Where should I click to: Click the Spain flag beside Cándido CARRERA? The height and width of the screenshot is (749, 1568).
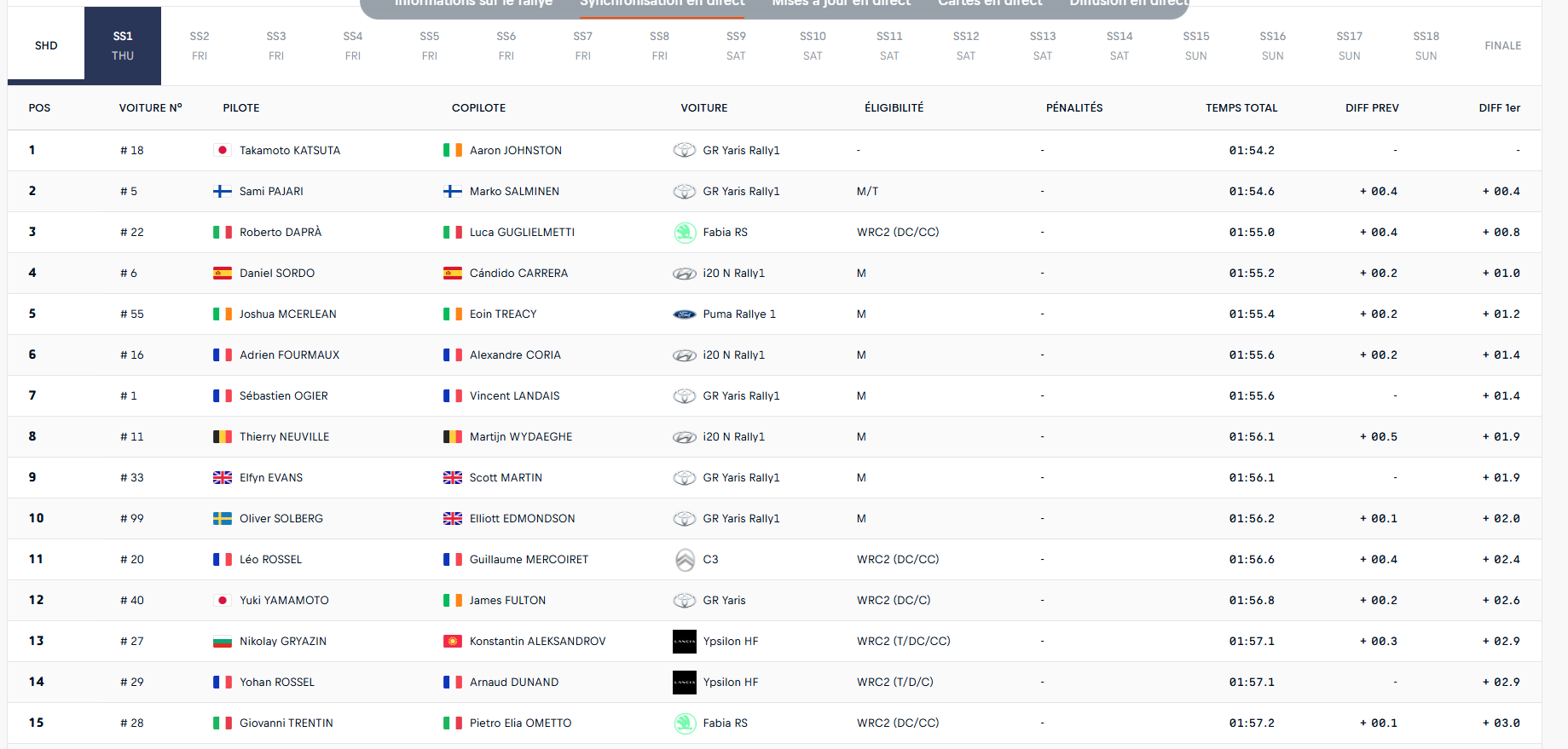point(453,273)
